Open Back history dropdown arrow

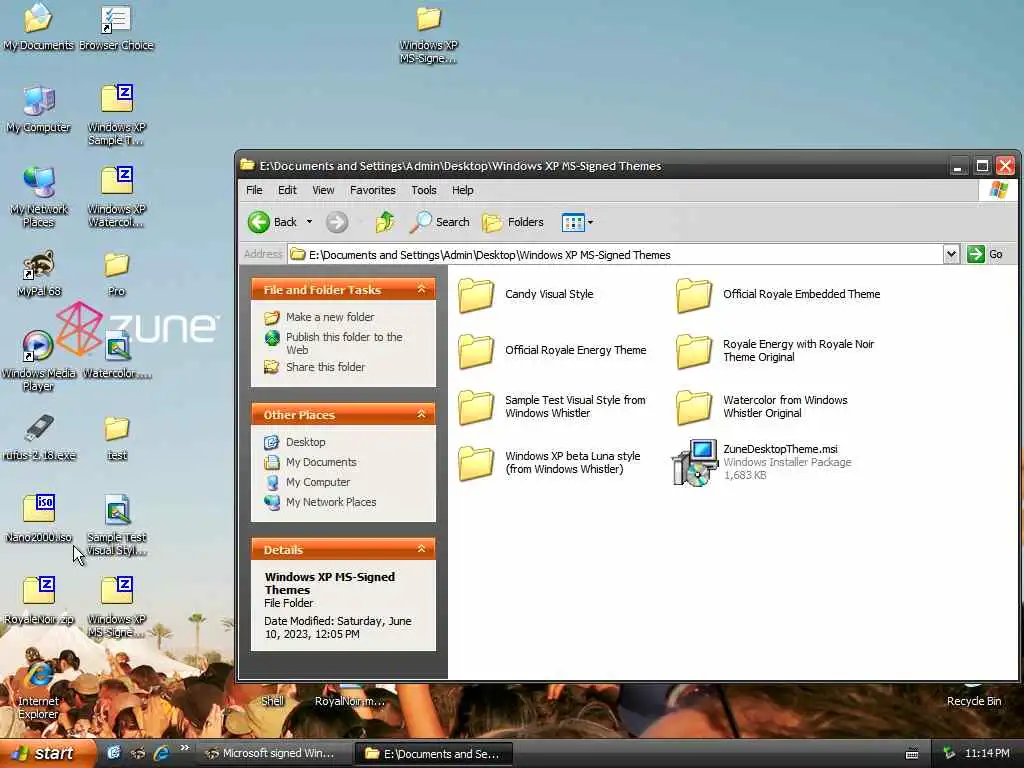[310, 222]
